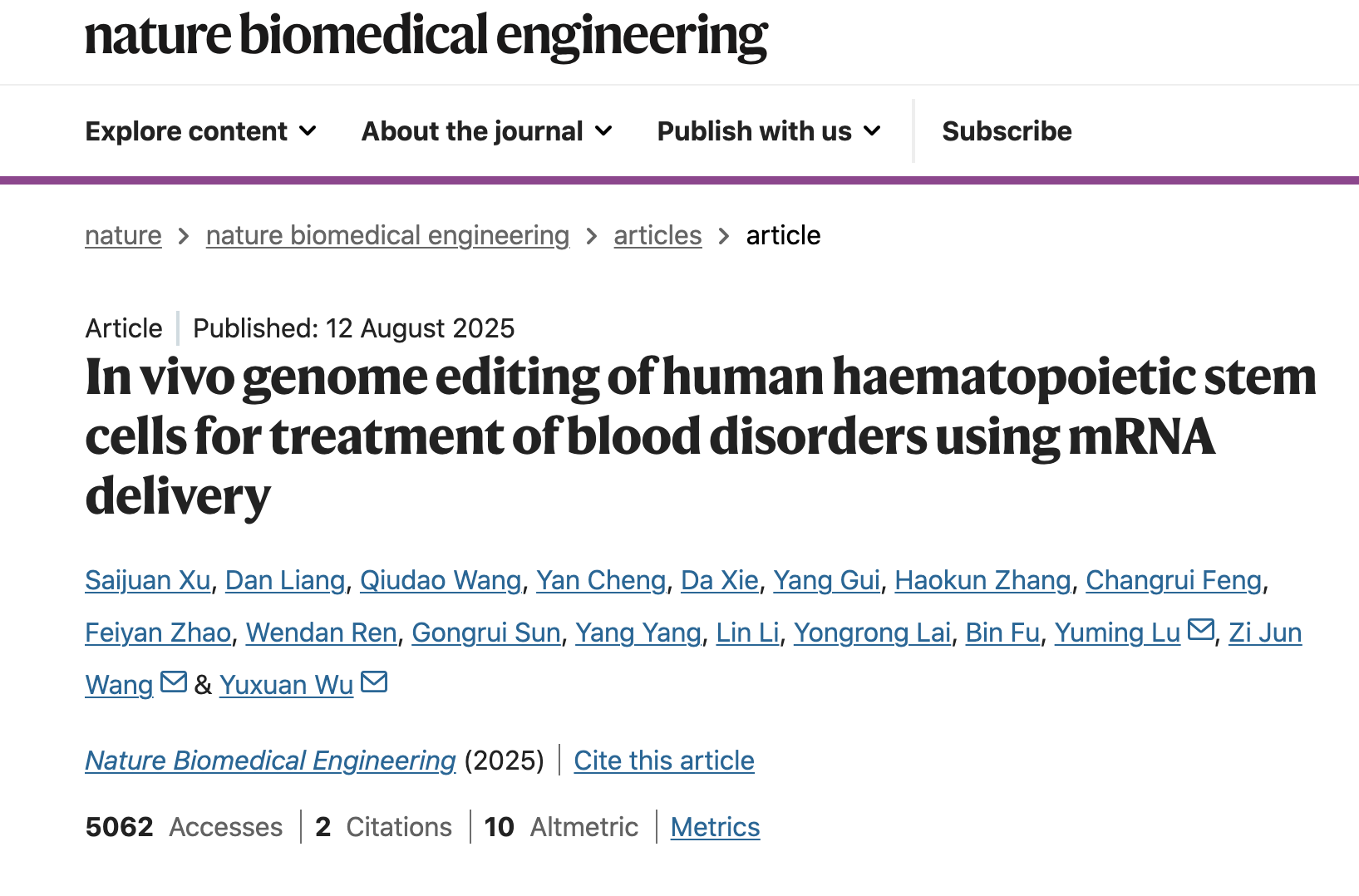Select author Haokun Zhang
Image resolution: width=1359 pixels, height=896 pixels.
(982, 580)
